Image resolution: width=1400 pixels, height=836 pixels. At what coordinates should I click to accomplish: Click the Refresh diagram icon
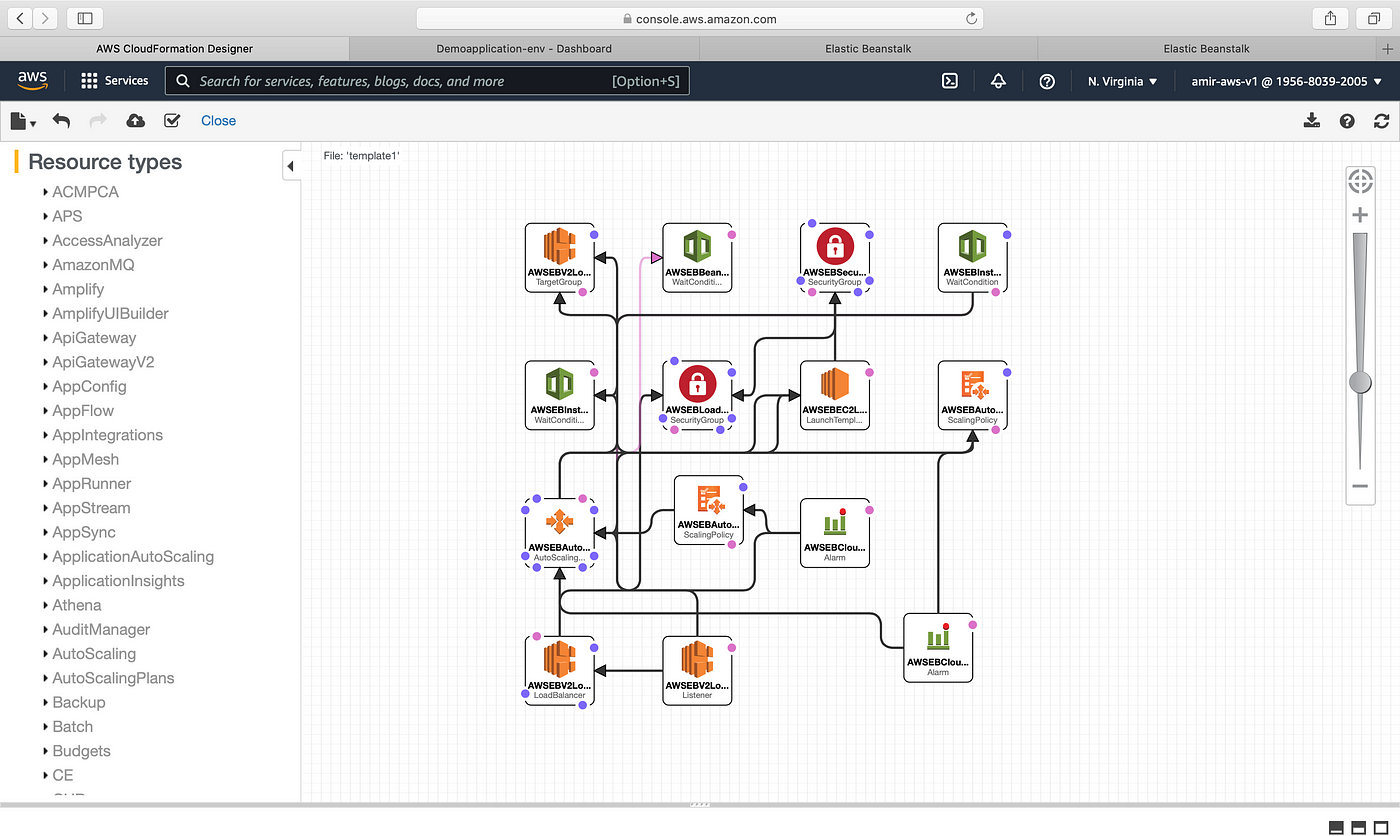point(1382,121)
